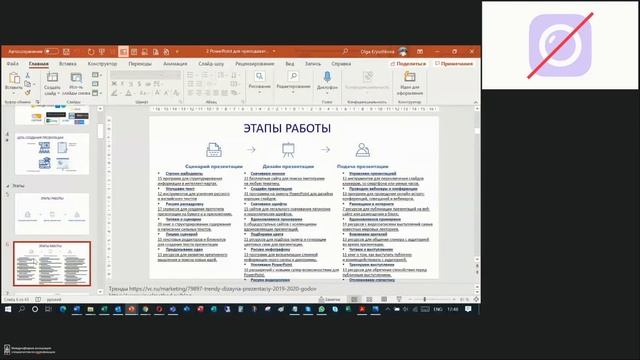
Task: Click the Save icon in title bar
Action: [x=67, y=51]
